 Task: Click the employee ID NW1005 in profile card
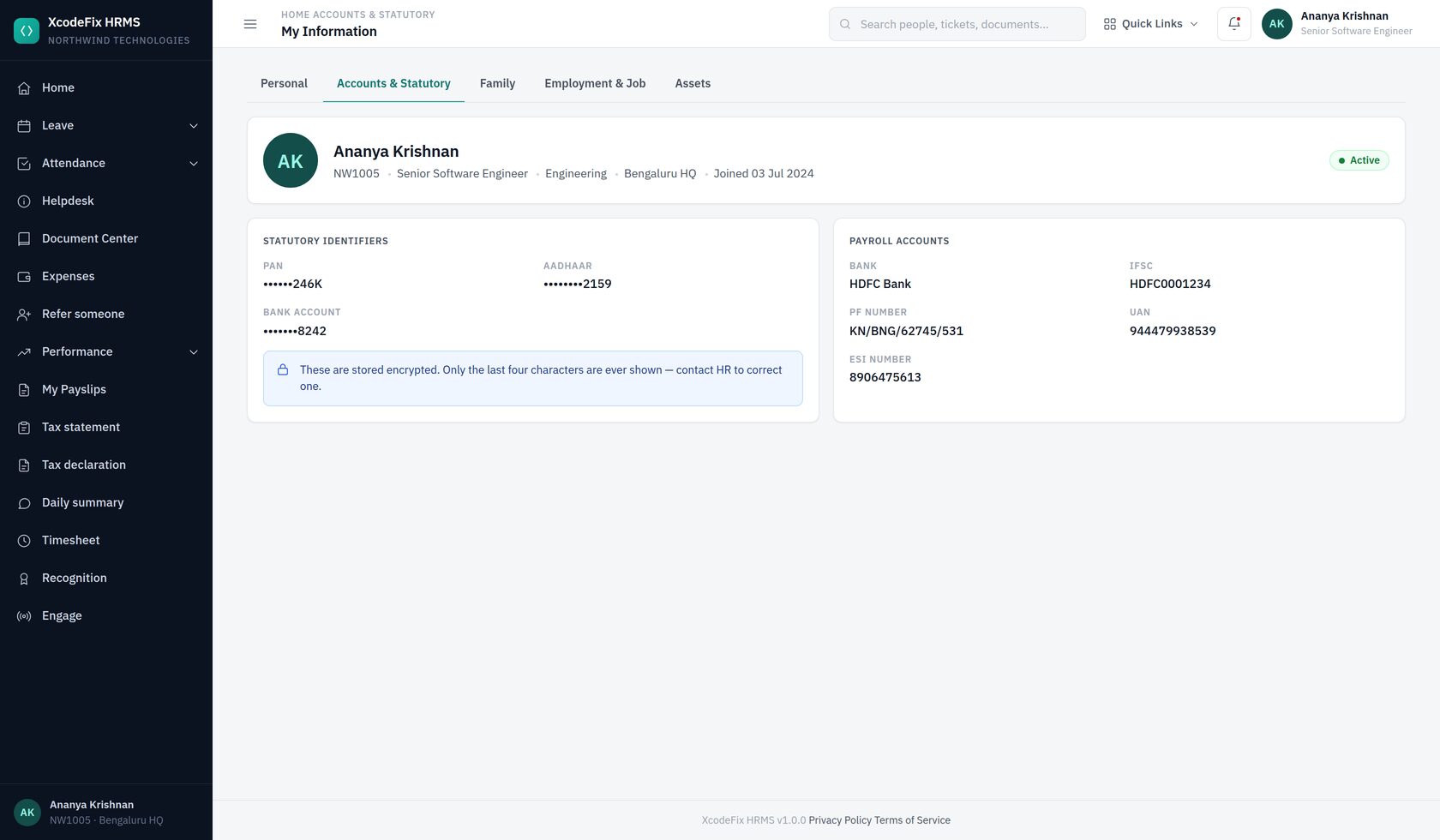point(357,173)
